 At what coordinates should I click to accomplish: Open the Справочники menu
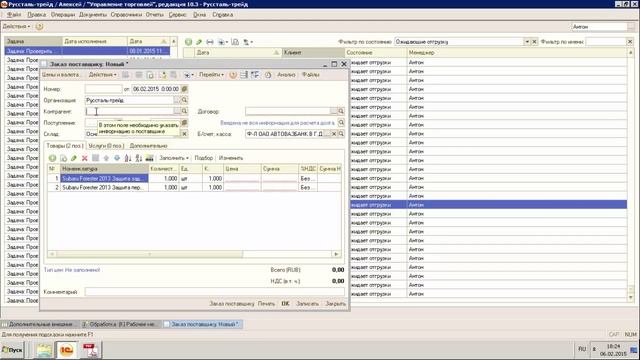click(x=126, y=15)
